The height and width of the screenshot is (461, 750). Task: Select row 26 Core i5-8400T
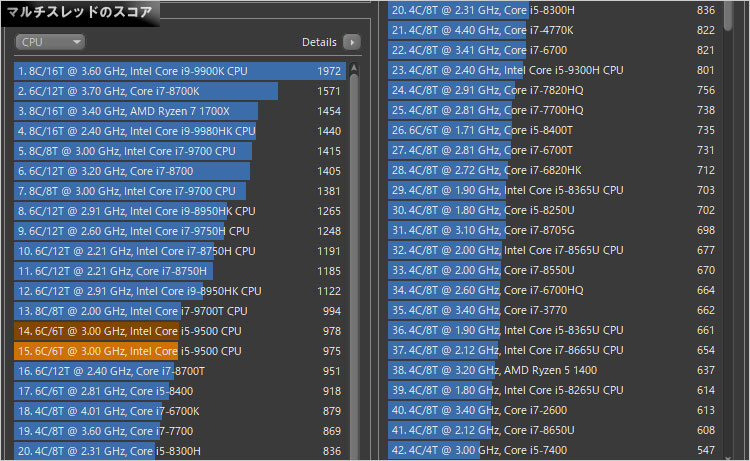pyautogui.click(x=554, y=131)
